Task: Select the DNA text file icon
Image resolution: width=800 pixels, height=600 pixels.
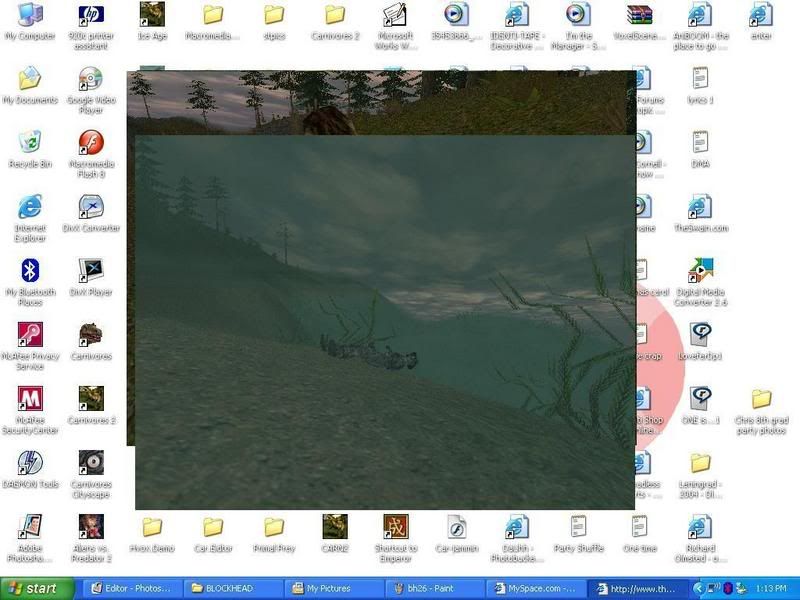Action: pos(700,143)
